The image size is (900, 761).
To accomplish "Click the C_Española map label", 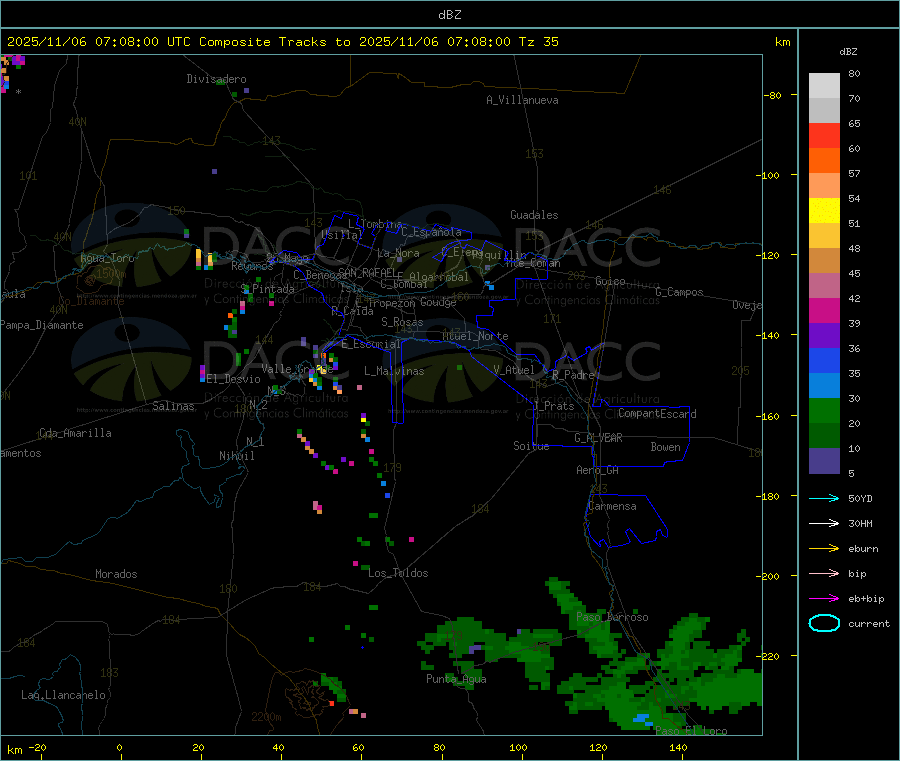I will pos(432,232).
